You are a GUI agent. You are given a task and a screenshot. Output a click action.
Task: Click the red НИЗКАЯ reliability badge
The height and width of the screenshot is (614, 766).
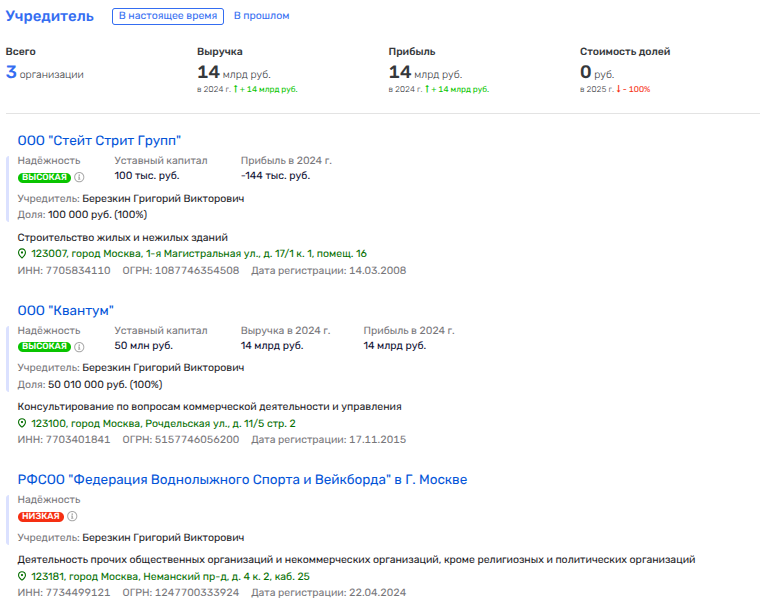coord(41,517)
